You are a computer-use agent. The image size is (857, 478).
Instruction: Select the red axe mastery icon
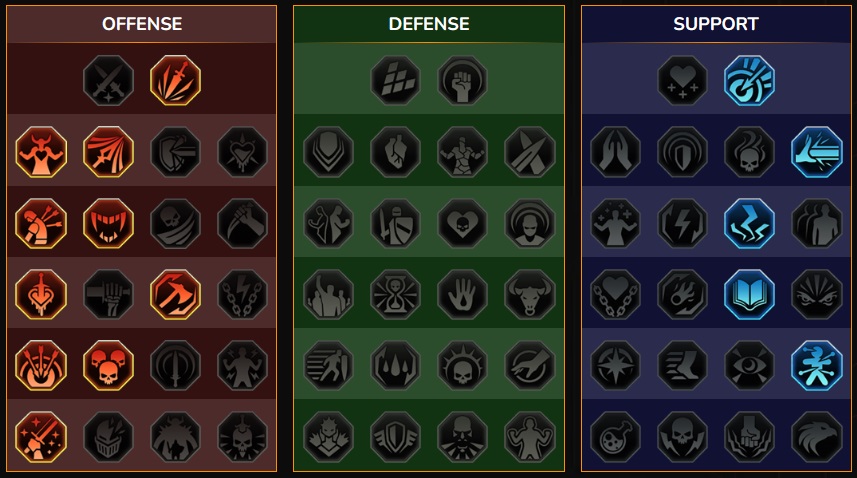pos(175,294)
